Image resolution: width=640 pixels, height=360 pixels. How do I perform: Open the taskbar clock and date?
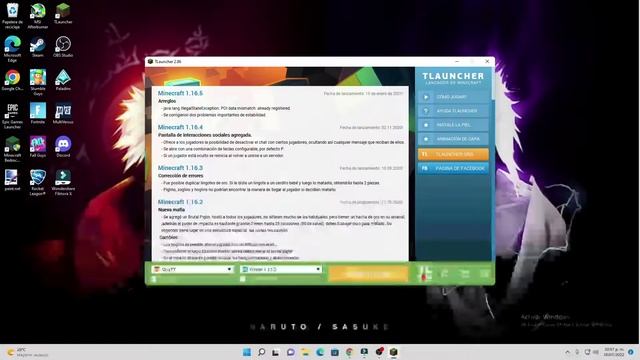point(613,352)
